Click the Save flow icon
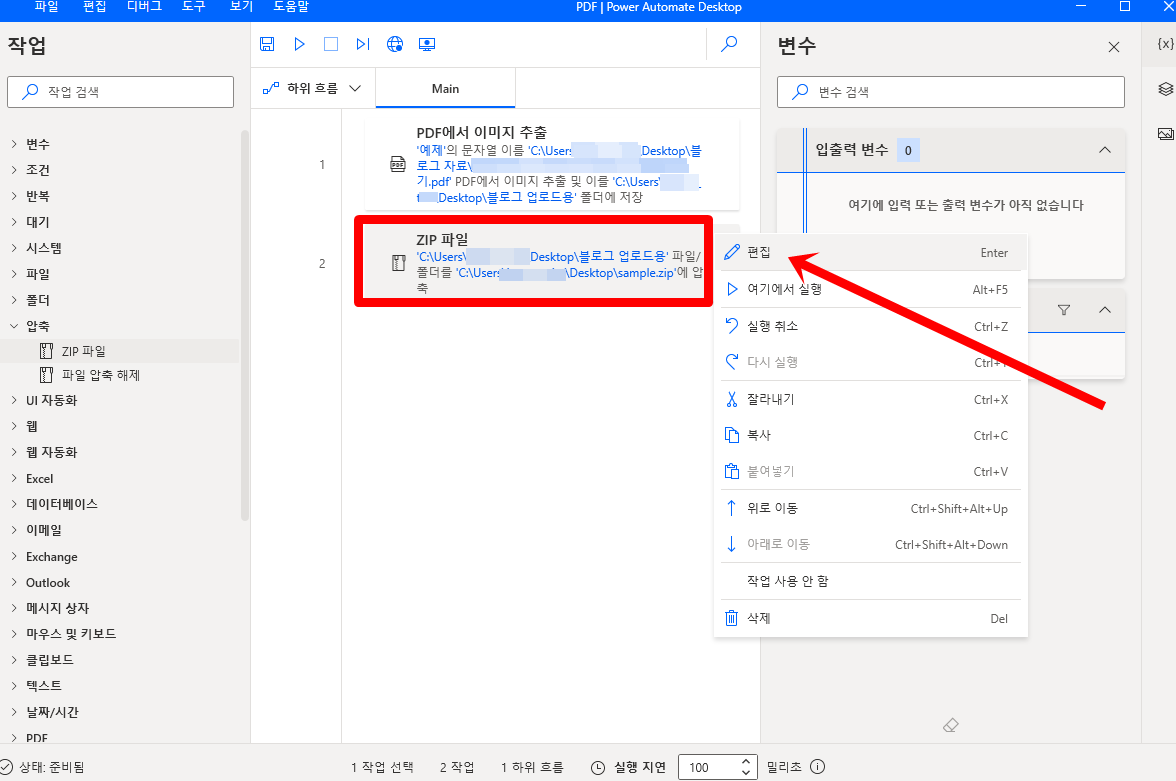1176x781 pixels. coord(267,43)
